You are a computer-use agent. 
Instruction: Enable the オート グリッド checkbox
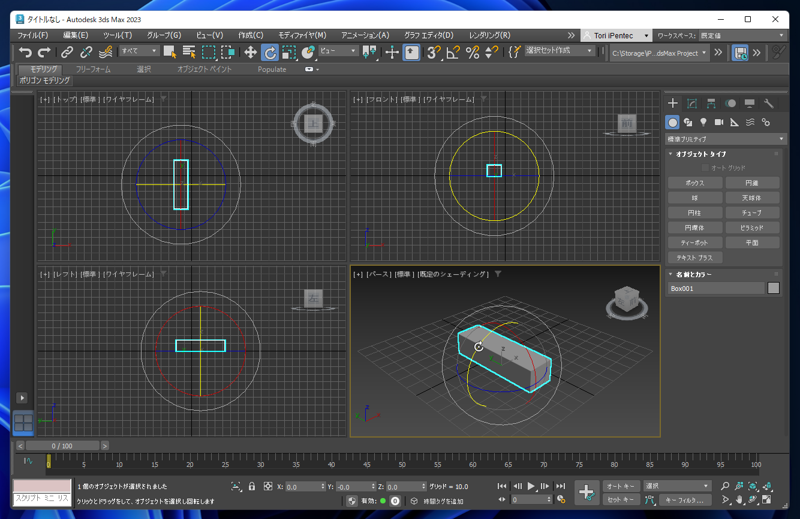pyautogui.click(x=705, y=168)
